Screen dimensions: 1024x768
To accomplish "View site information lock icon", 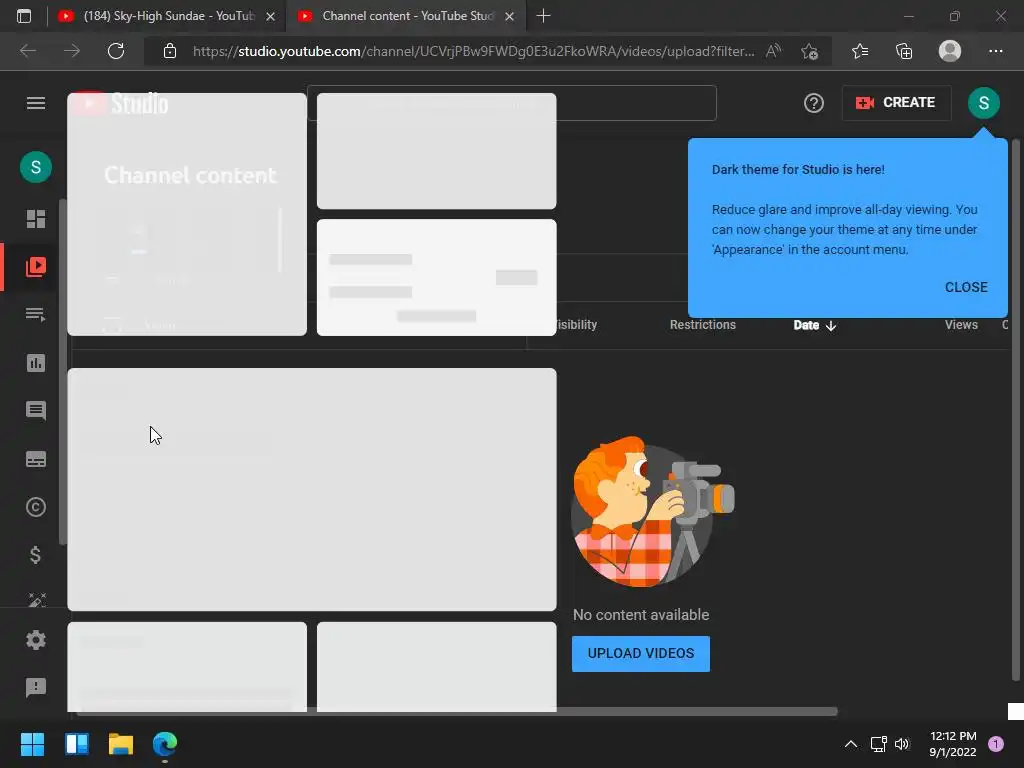I will [x=170, y=51].
